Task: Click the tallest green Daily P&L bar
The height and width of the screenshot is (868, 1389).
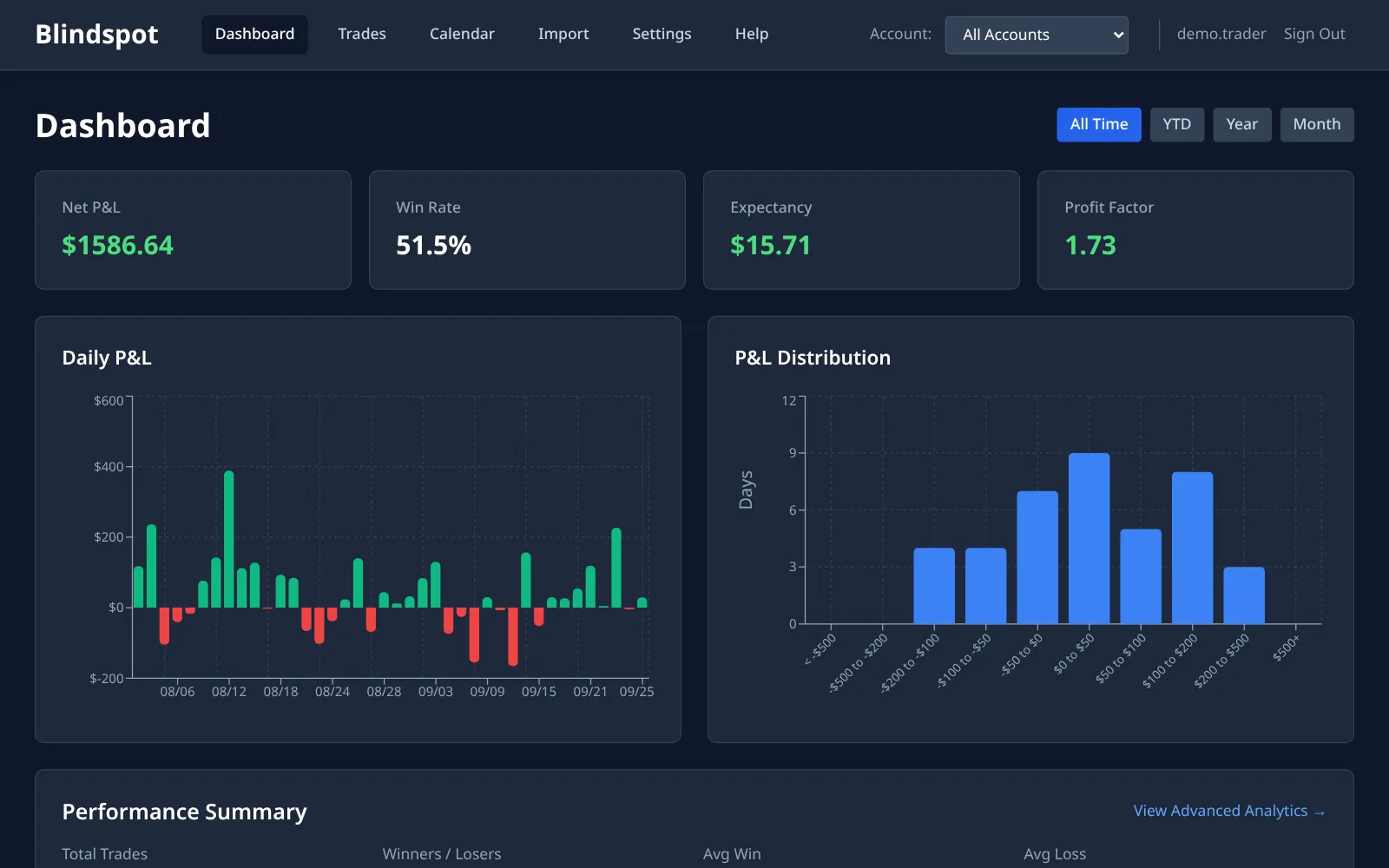Action: point(229,539)
